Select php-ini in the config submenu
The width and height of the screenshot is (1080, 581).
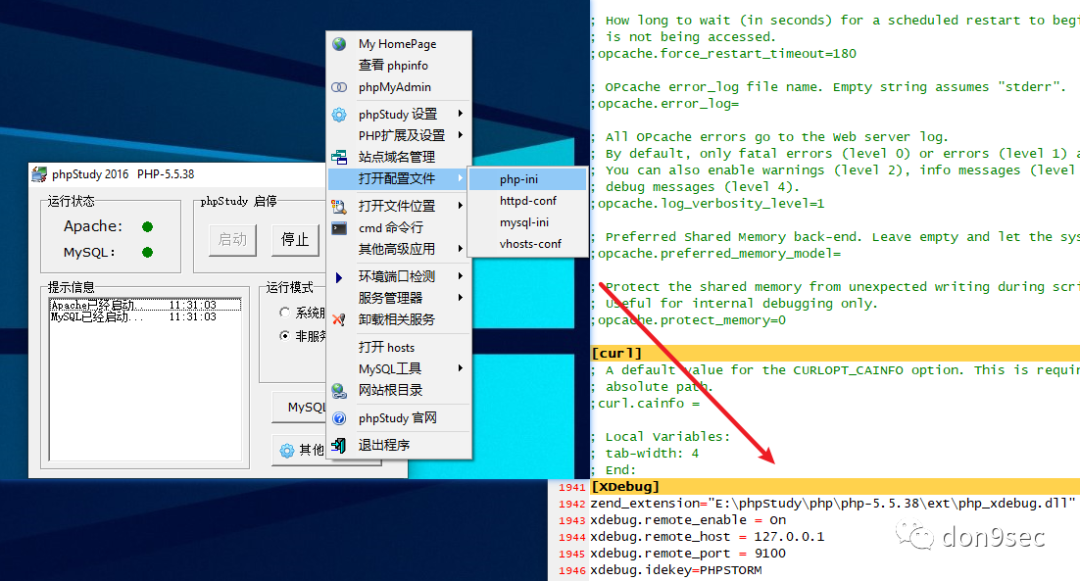tap(528, 179)
